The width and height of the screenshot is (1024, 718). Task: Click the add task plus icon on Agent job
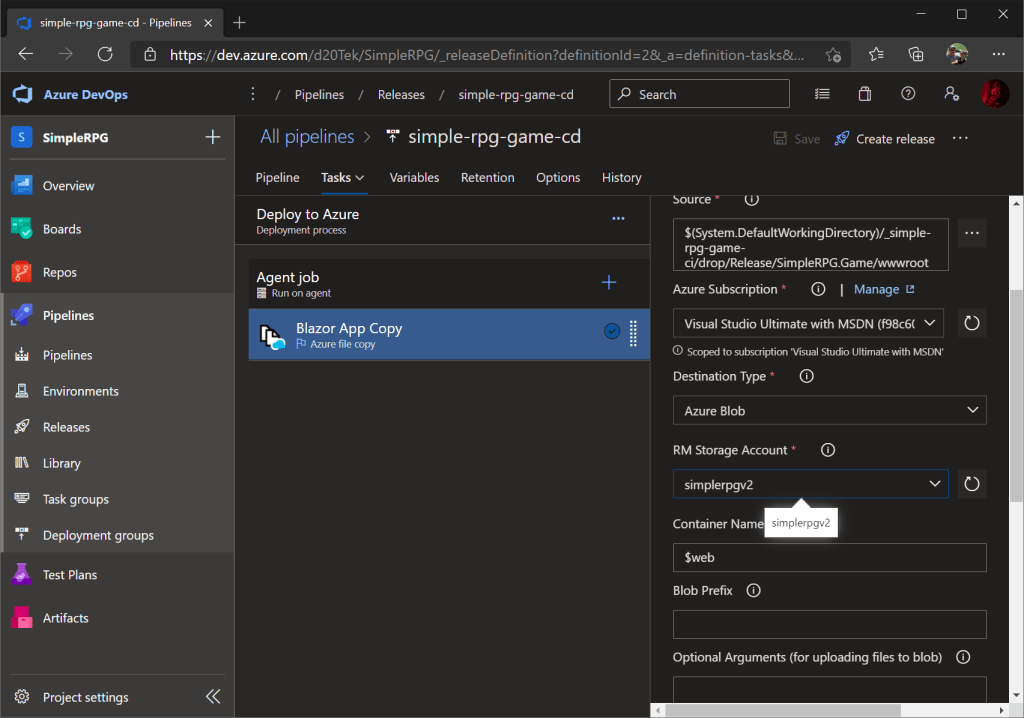(x=608, y=283)
